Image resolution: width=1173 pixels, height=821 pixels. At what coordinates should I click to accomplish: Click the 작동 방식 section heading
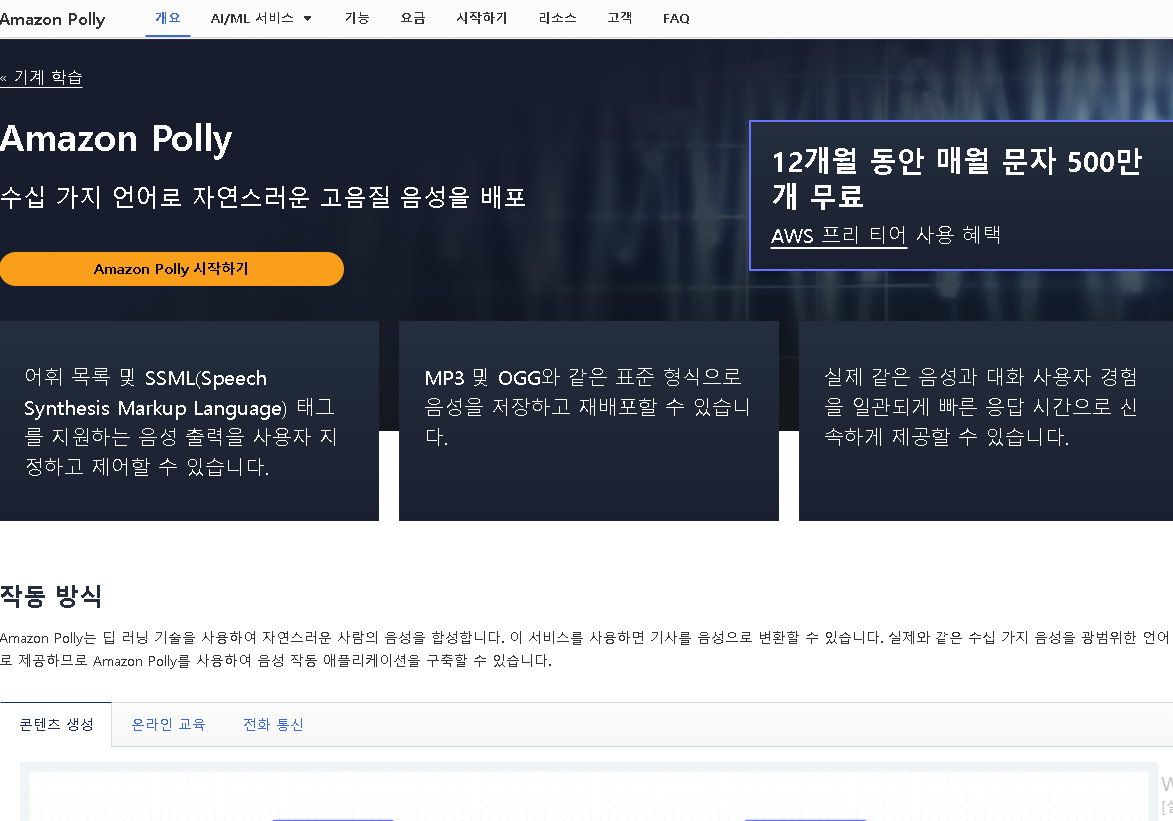(51, 596)
